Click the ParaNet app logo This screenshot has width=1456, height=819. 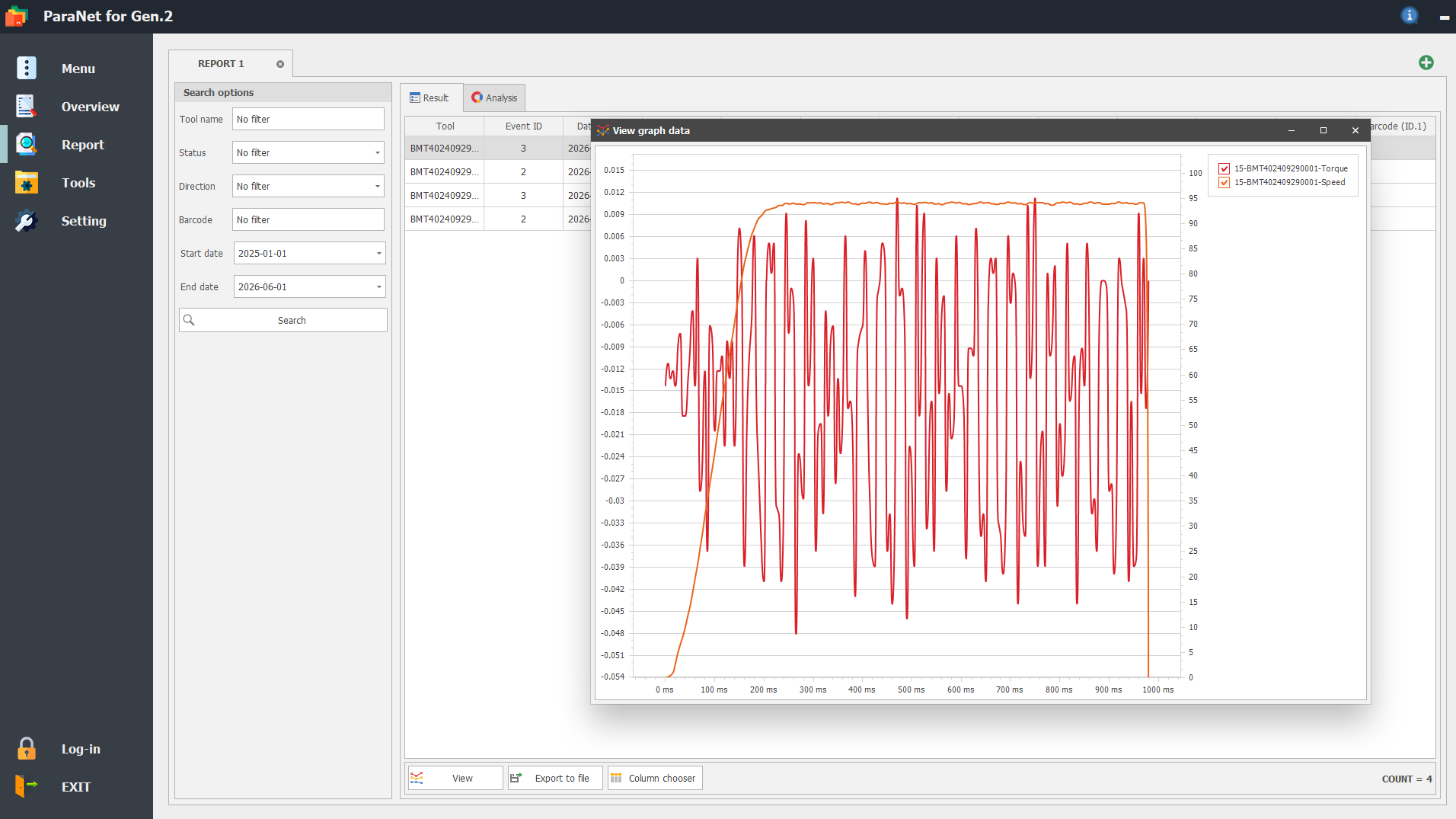(17, 16)
